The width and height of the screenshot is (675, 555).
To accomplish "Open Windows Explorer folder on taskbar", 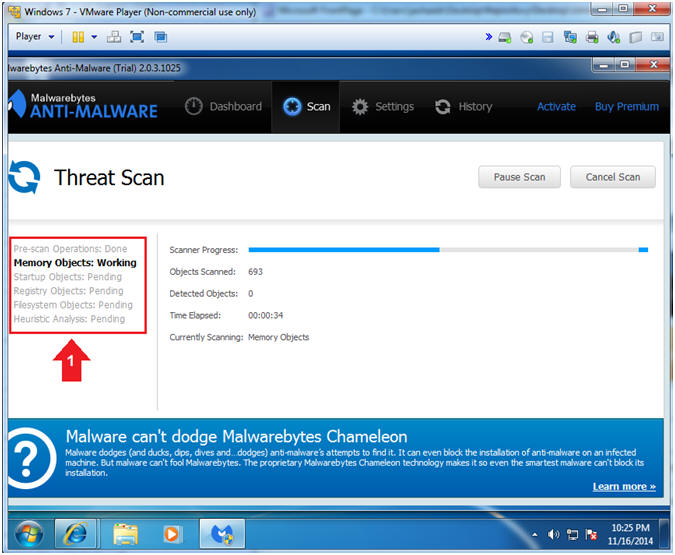I will click(x=125, y=534).
